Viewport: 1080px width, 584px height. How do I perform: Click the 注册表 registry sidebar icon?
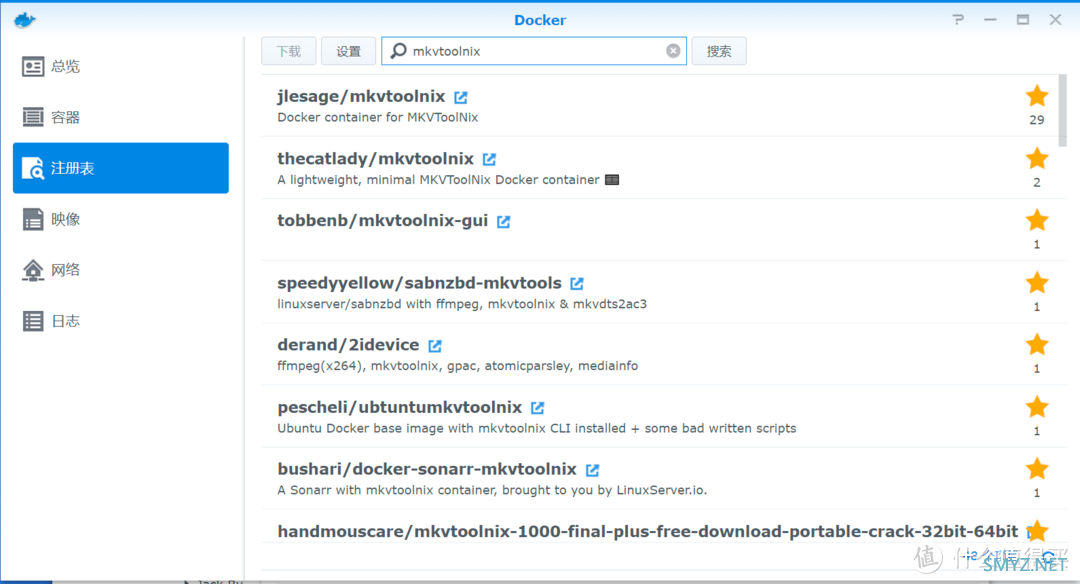(x=32, y=168)
